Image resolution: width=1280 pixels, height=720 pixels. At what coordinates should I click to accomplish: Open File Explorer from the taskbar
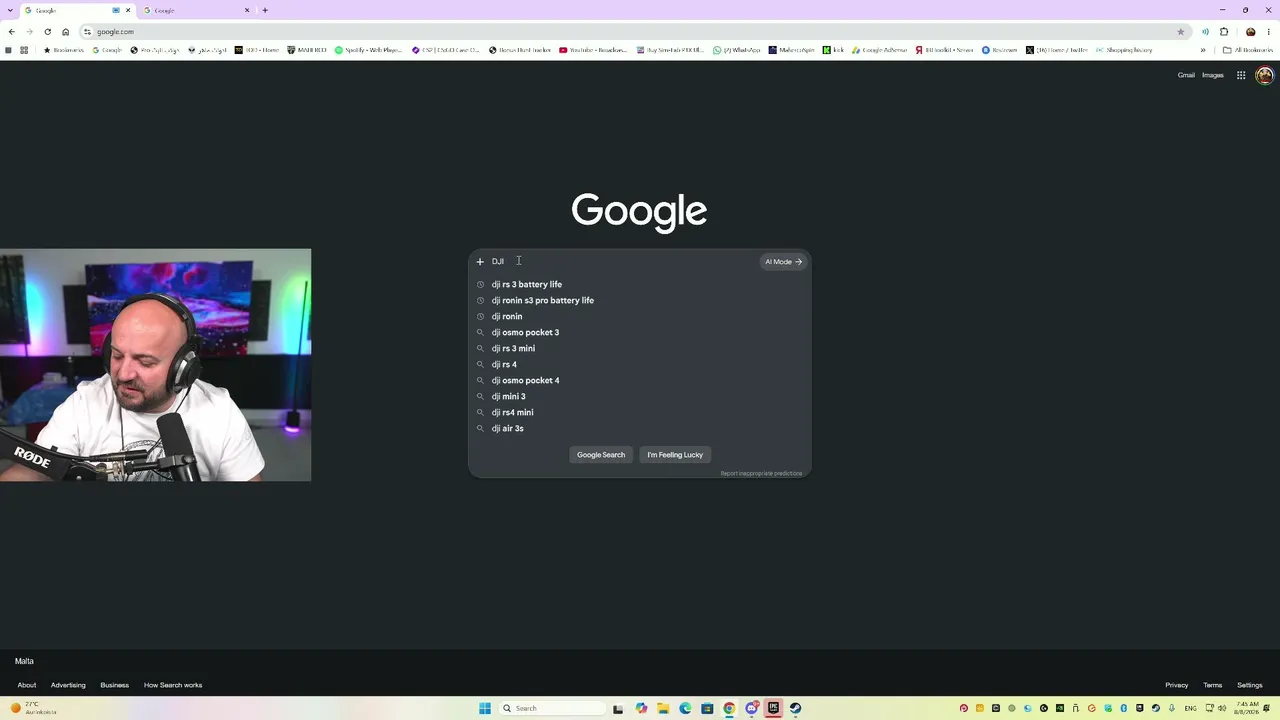[663, 708]
